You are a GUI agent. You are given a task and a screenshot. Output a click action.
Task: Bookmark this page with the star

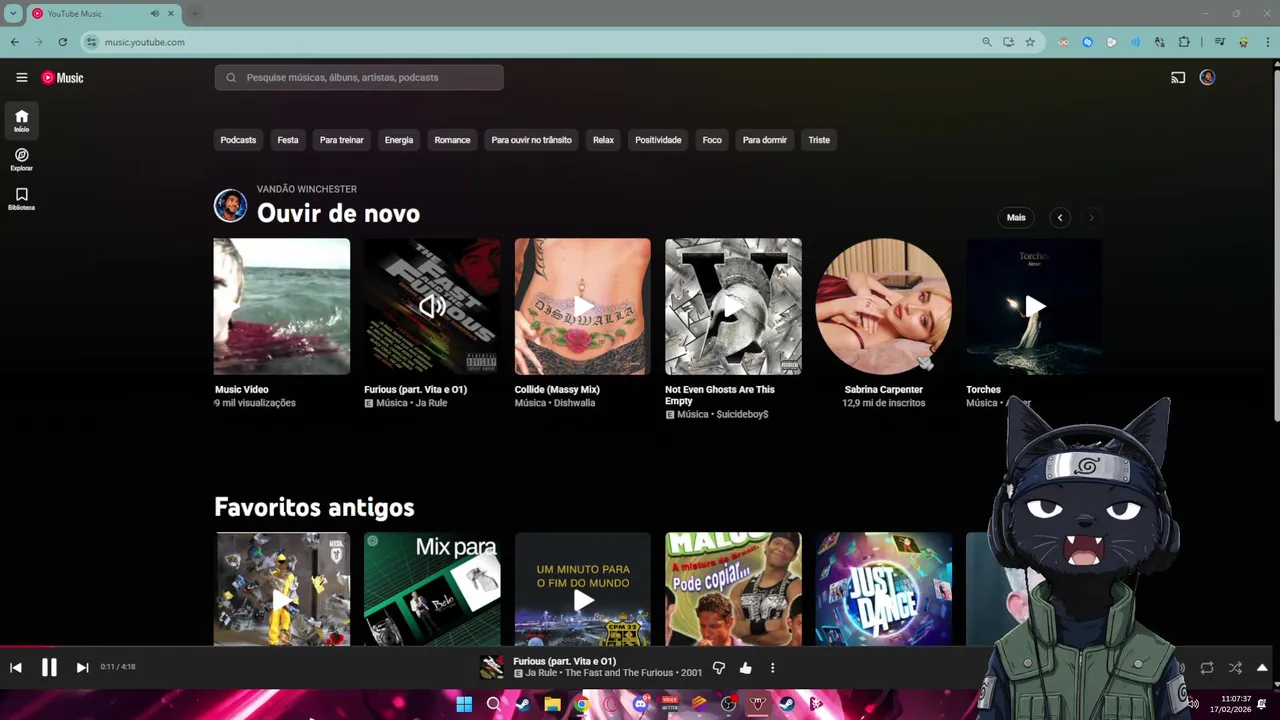(1030, 42)
